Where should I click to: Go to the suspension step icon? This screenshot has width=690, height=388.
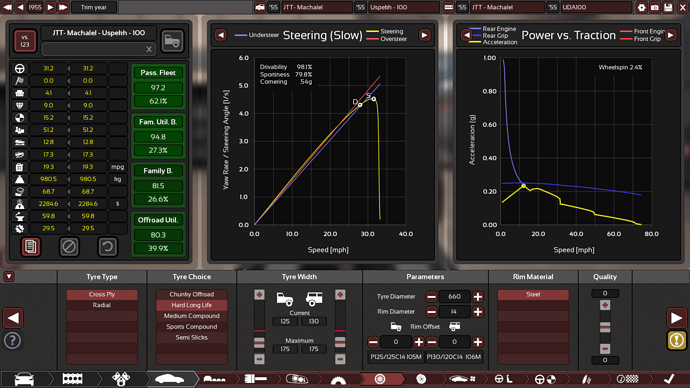coord(587,379)
